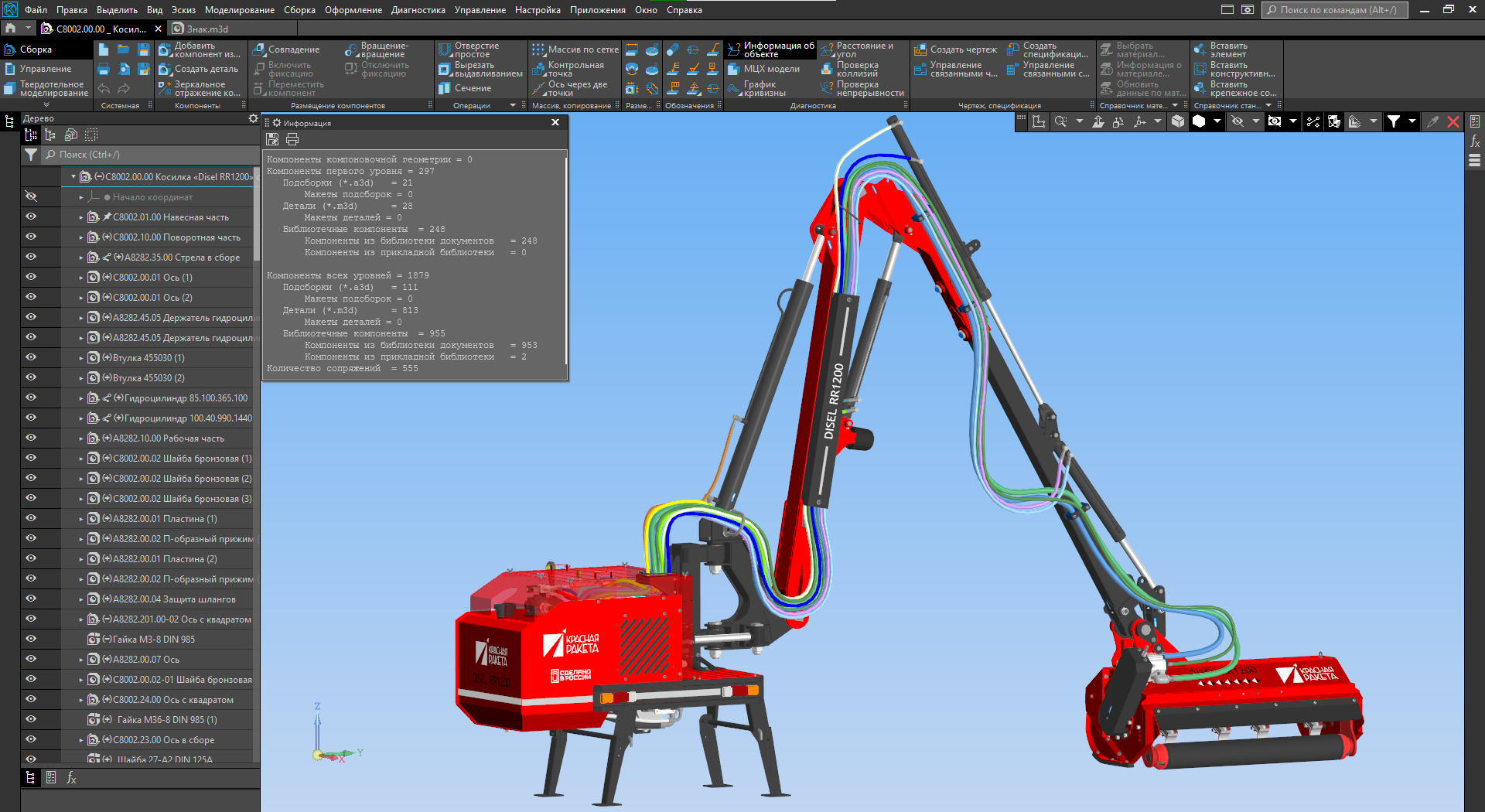The image size is (1485, 812).
Task: Click the Массив по сетке tool
Action: (575, 49)
